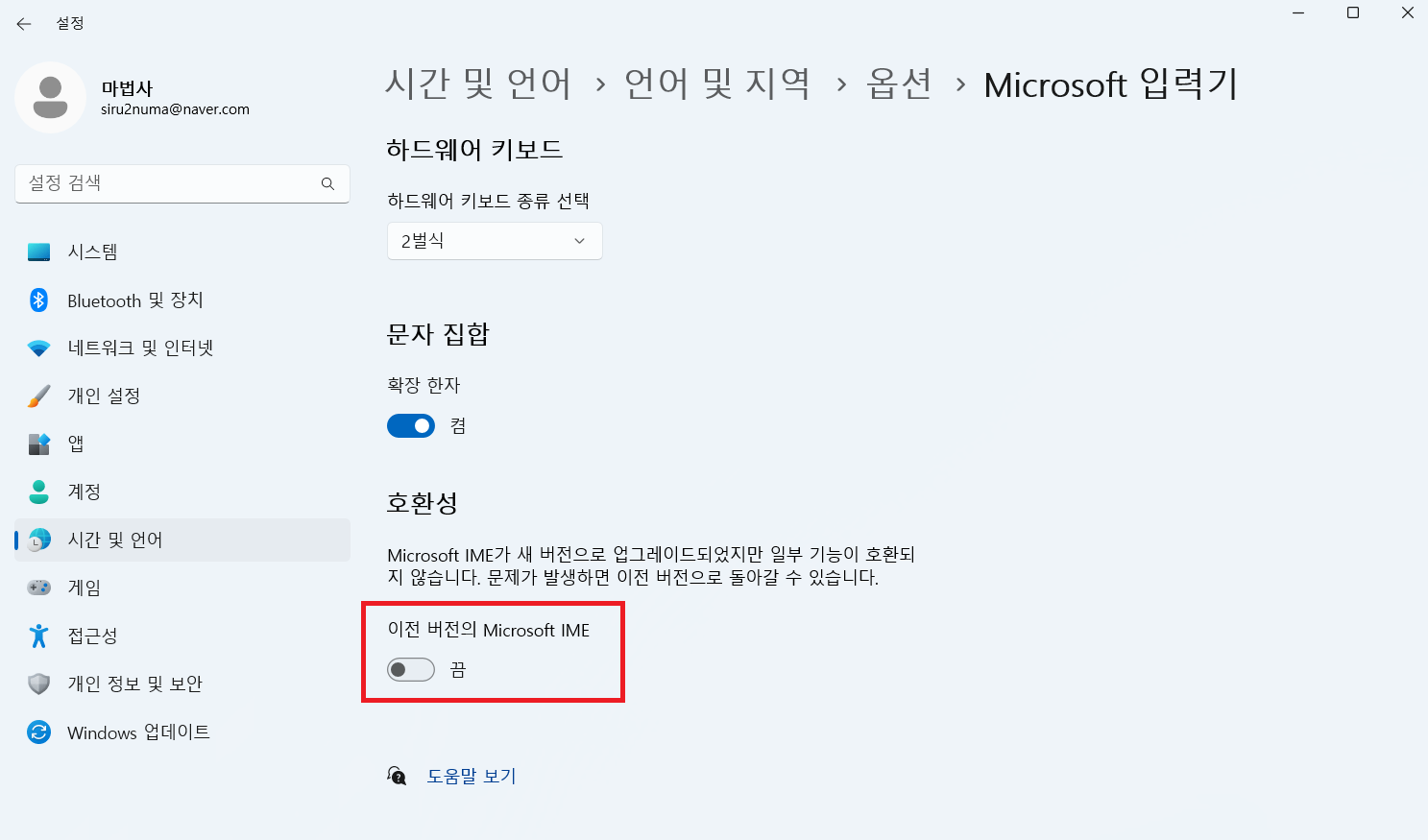Minimize the 설정 window
The height and width of the screenshot is (840, 1428).
1298,13
